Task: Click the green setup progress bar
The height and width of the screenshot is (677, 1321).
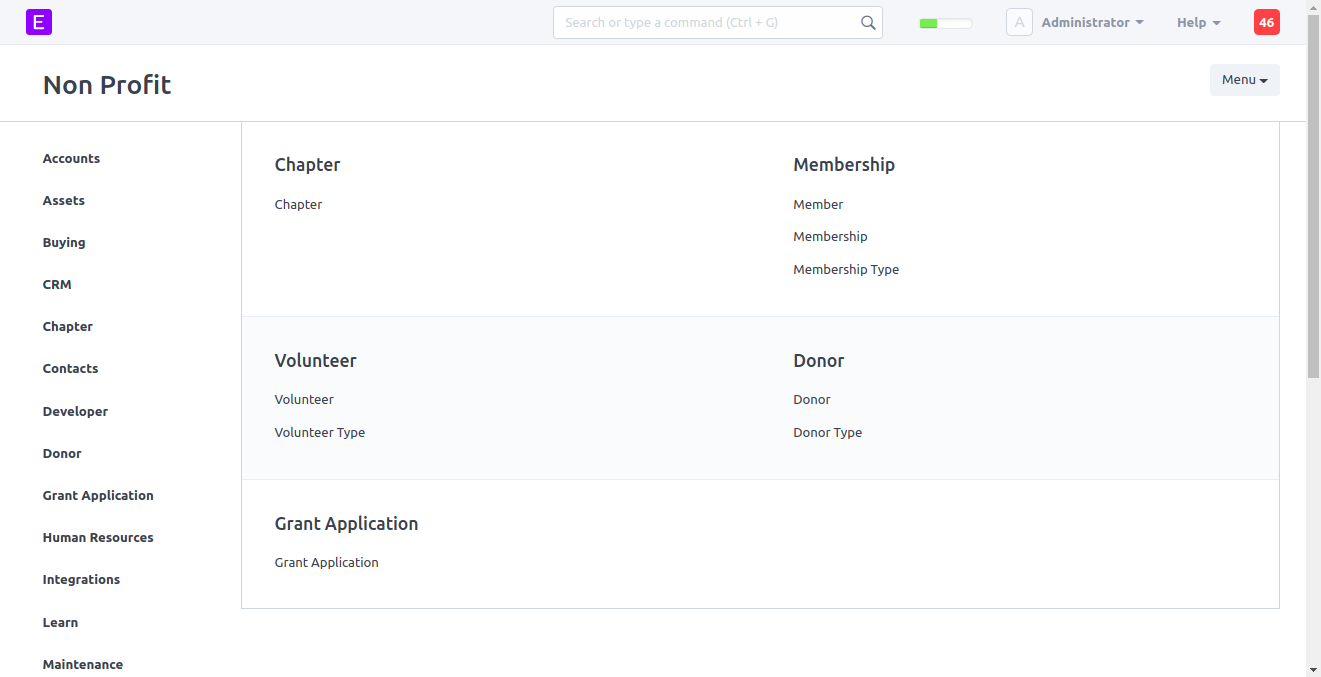Action: [x=945, y=23]
